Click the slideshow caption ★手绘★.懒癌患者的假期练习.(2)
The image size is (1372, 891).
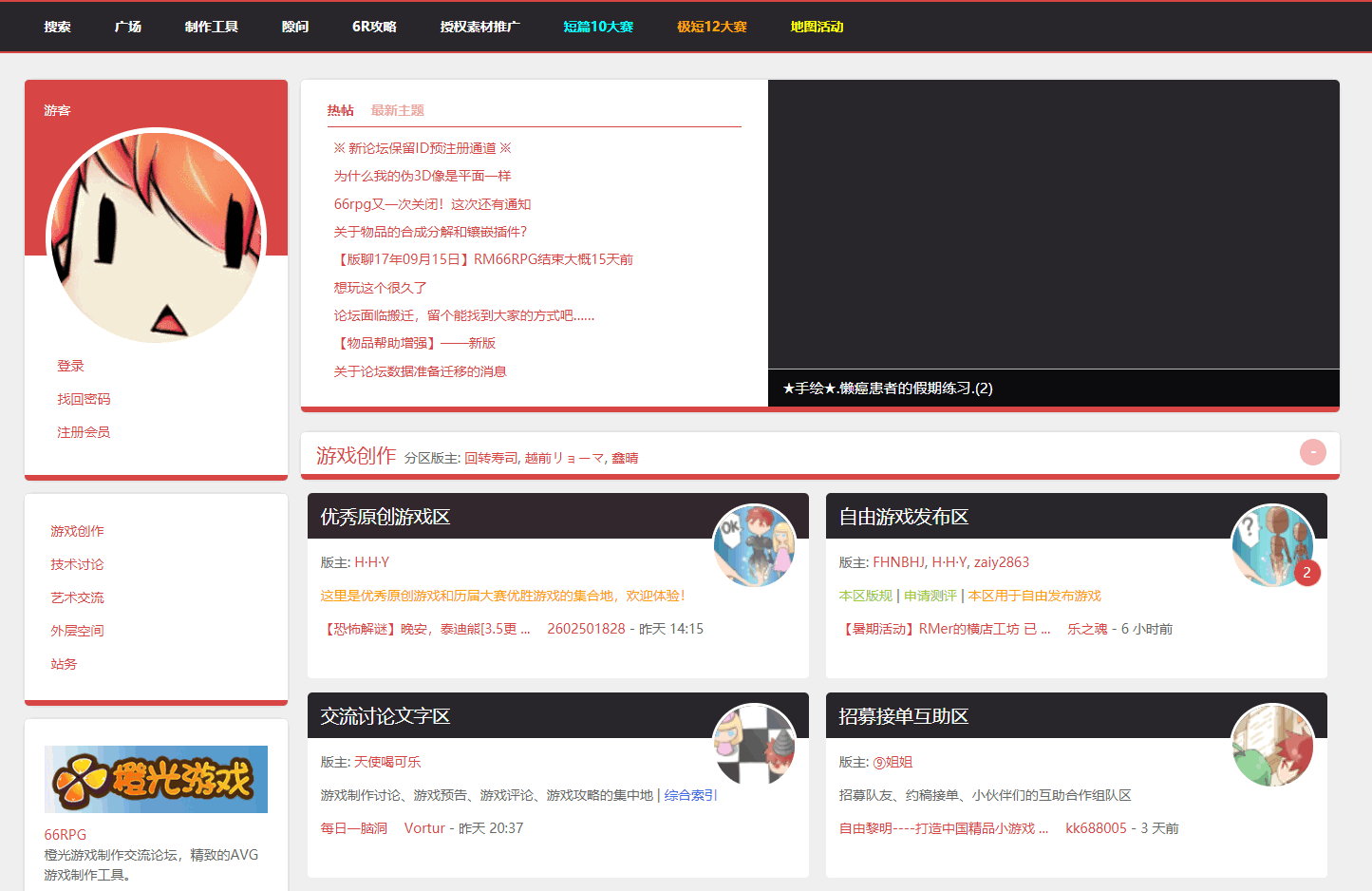click(x=888, y=388)
